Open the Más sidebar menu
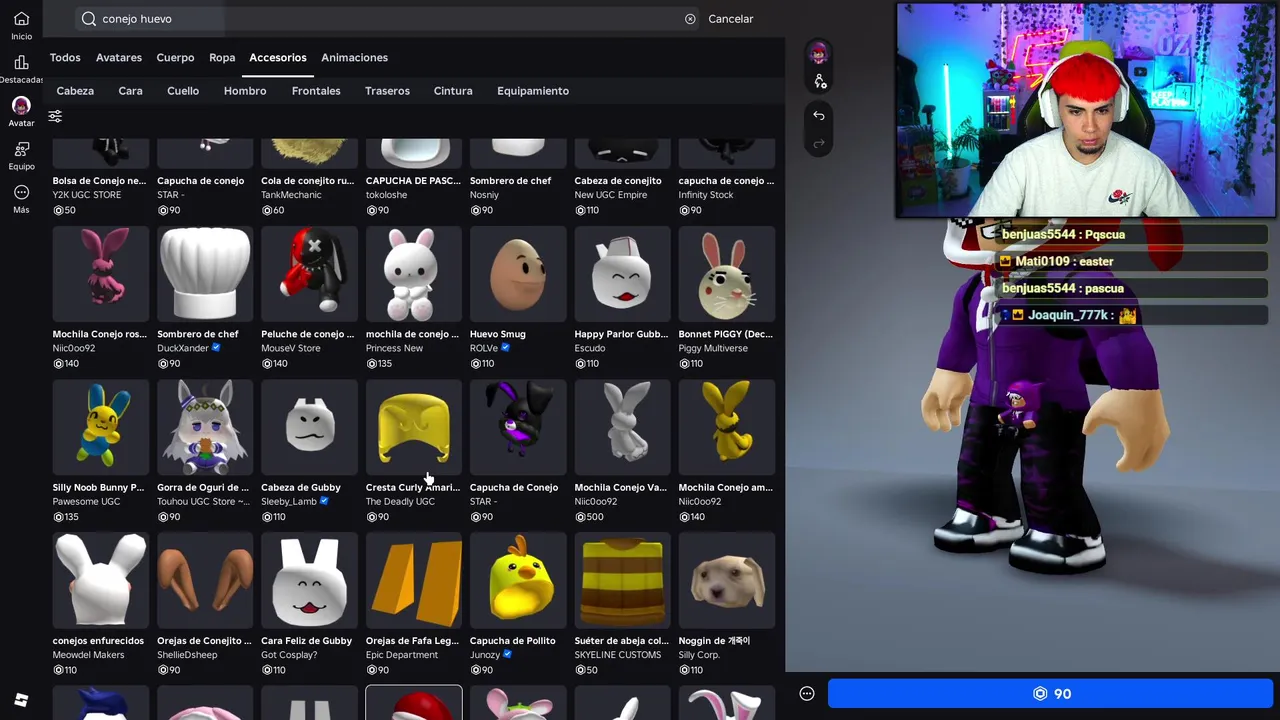The width and height of the screenshot is (1280, 720). pos(21,192)
